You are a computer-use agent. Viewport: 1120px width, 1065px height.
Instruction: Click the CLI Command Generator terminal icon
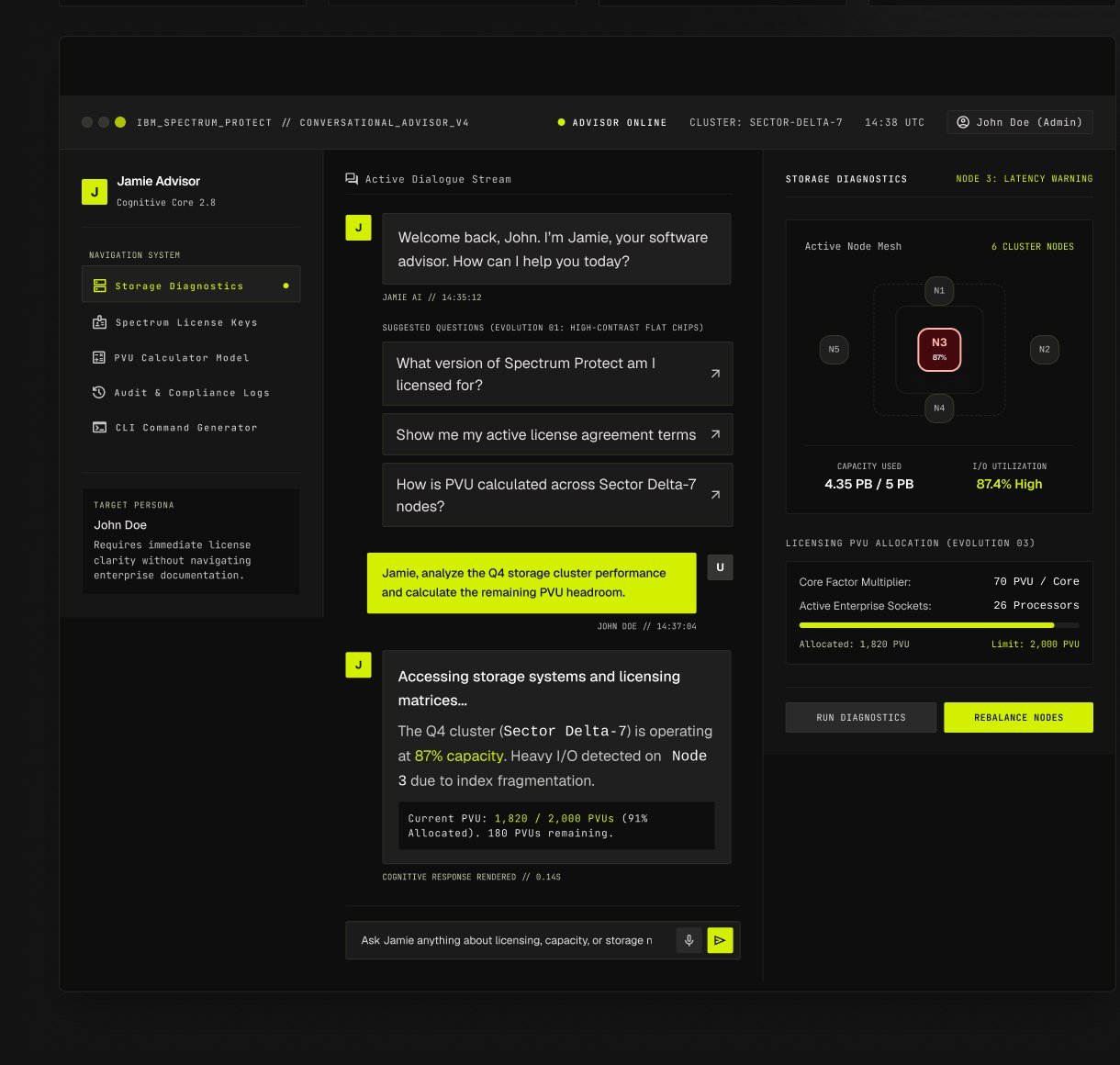click(x=99, y=427)
